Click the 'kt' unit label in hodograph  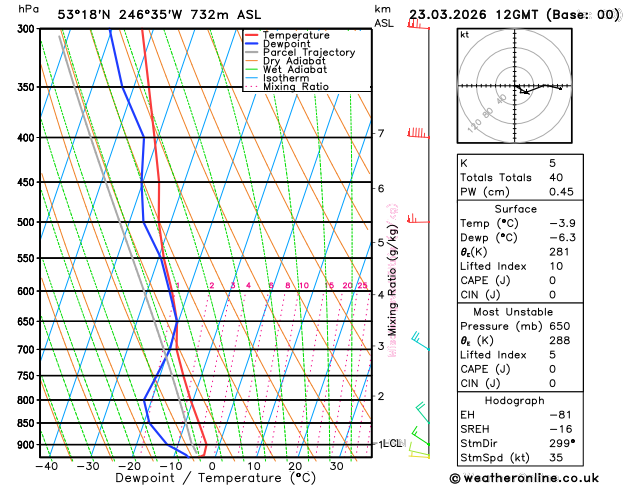(465, 35)
